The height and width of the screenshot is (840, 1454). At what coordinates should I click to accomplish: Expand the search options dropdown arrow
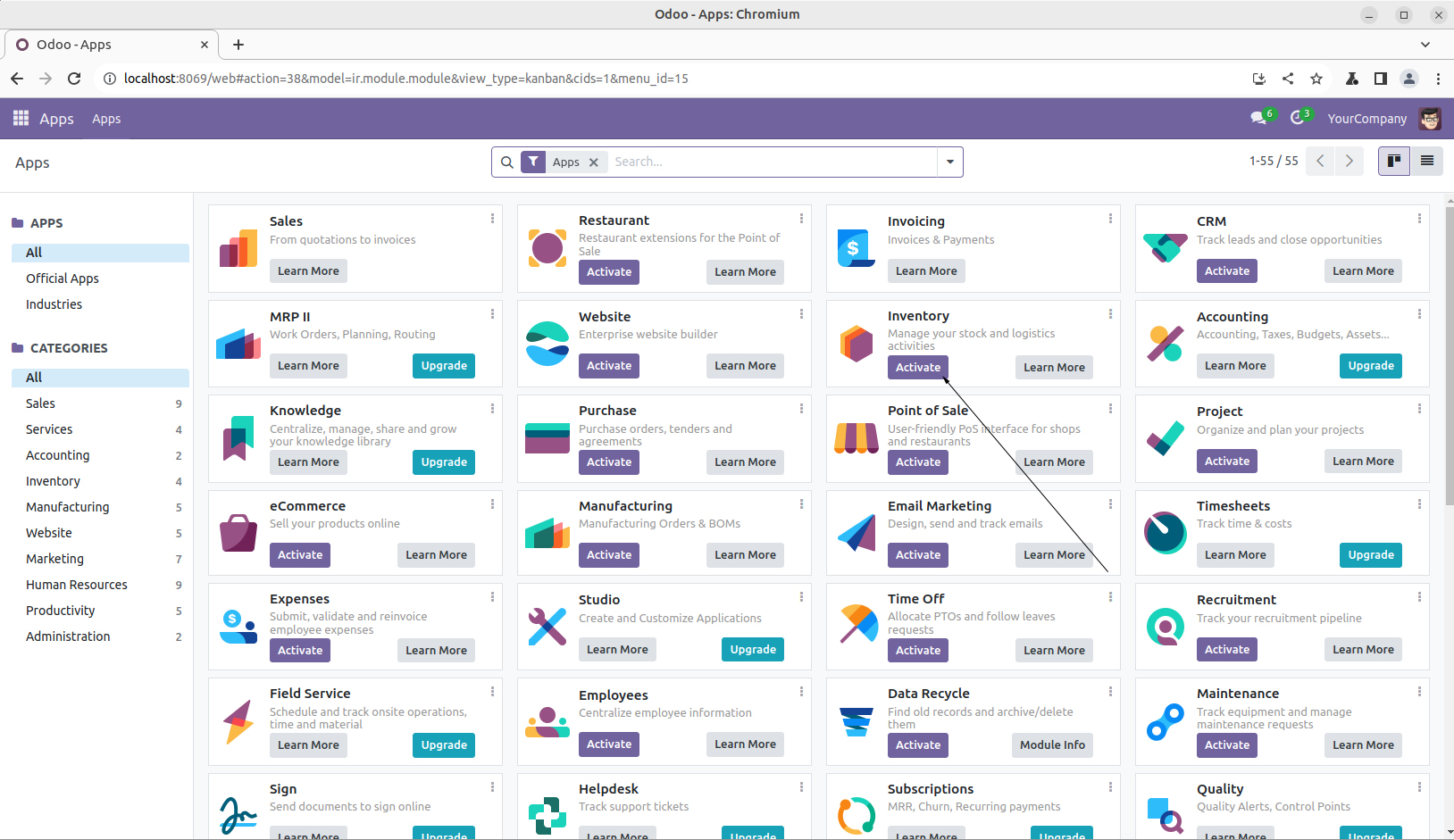[949, 162]
